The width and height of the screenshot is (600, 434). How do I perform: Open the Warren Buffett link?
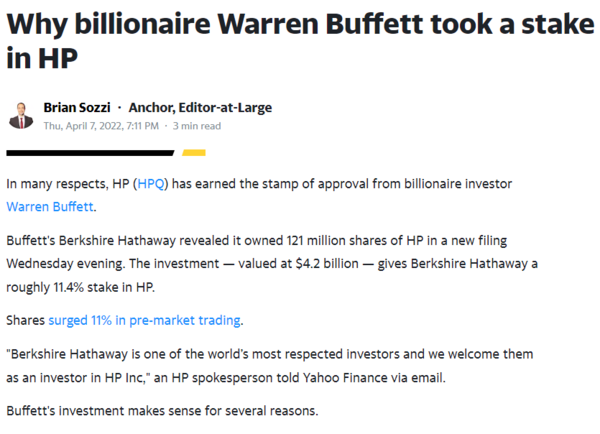50,207
